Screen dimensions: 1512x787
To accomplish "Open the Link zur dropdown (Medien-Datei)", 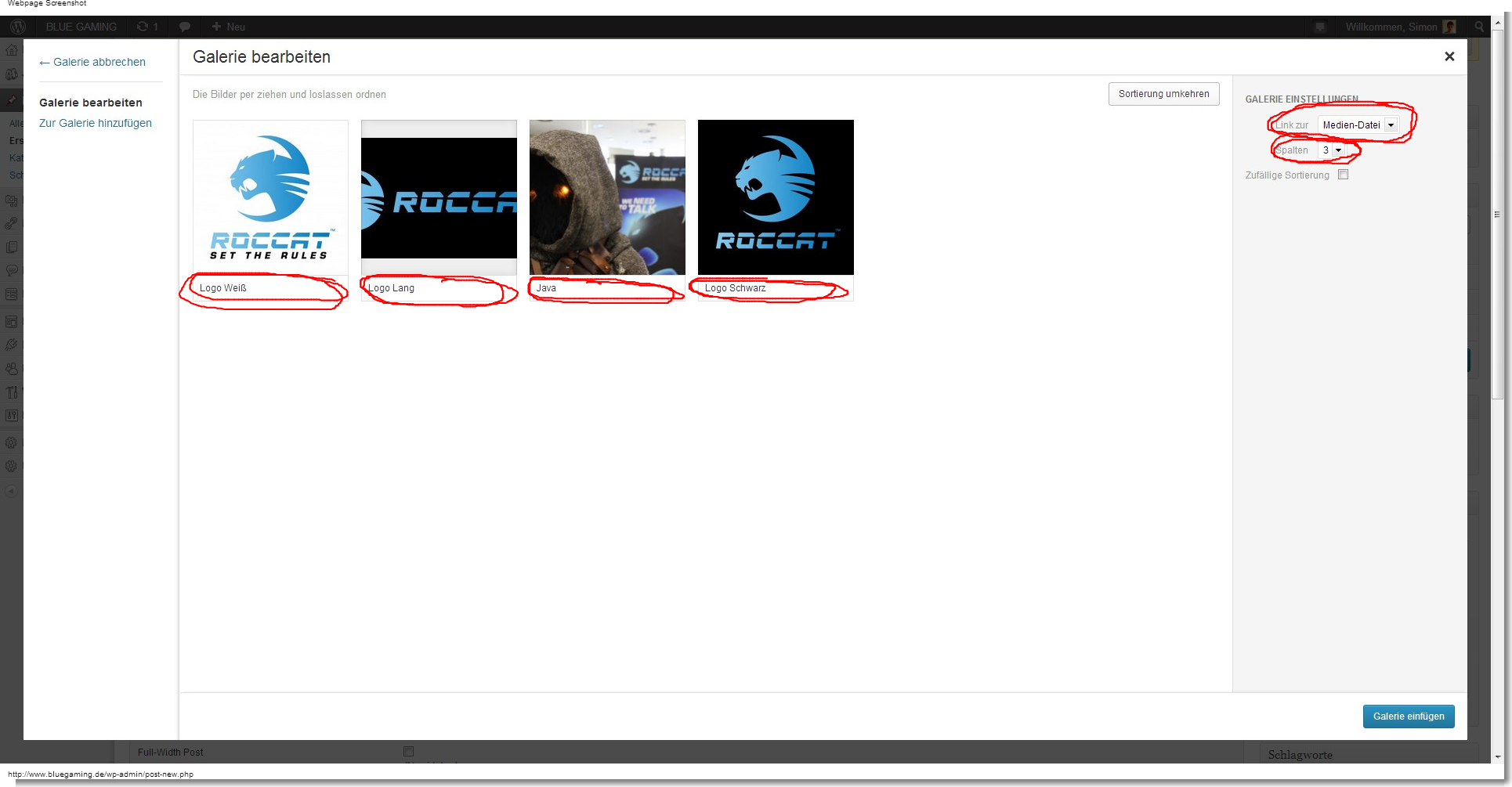I will pos(1358,125).
